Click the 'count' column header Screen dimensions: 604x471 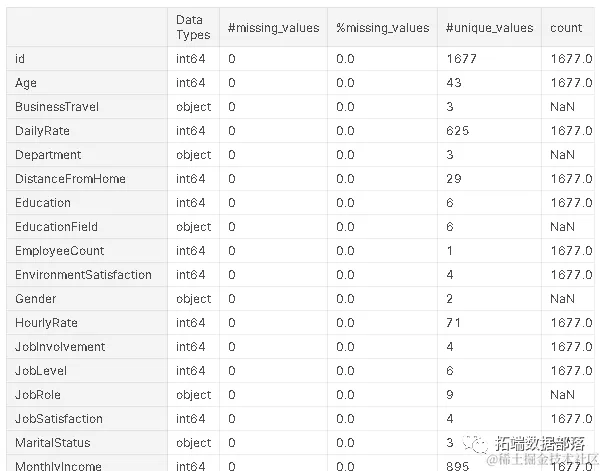[x=566, y=28]
